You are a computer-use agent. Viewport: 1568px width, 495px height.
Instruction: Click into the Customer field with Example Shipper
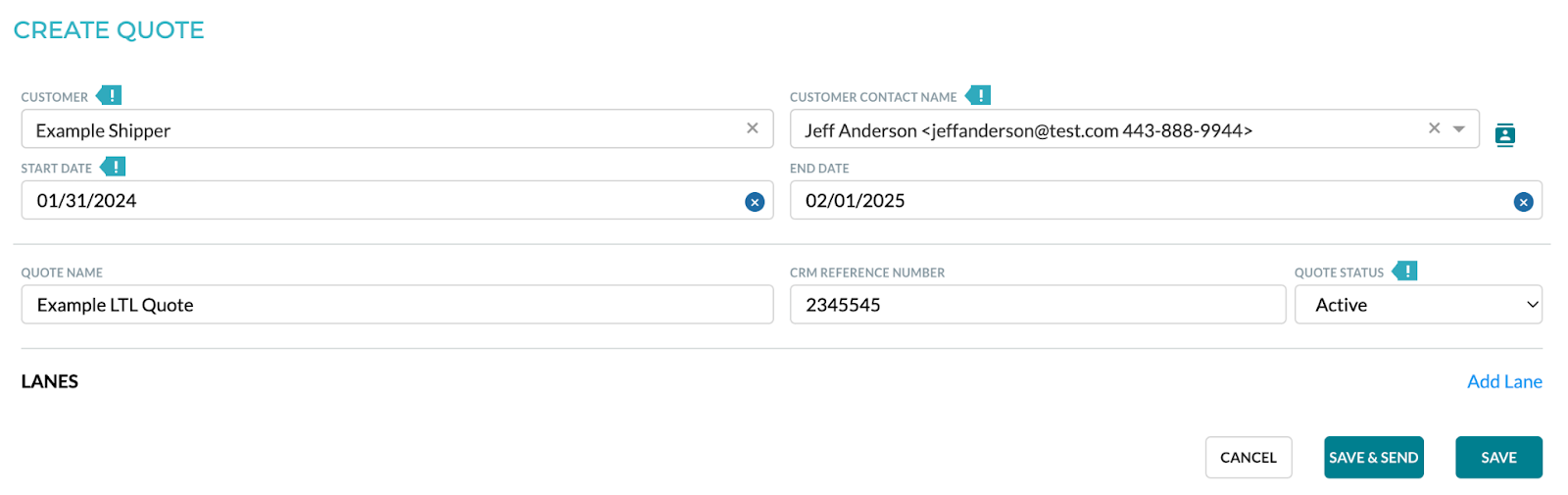tap(382, 130)
